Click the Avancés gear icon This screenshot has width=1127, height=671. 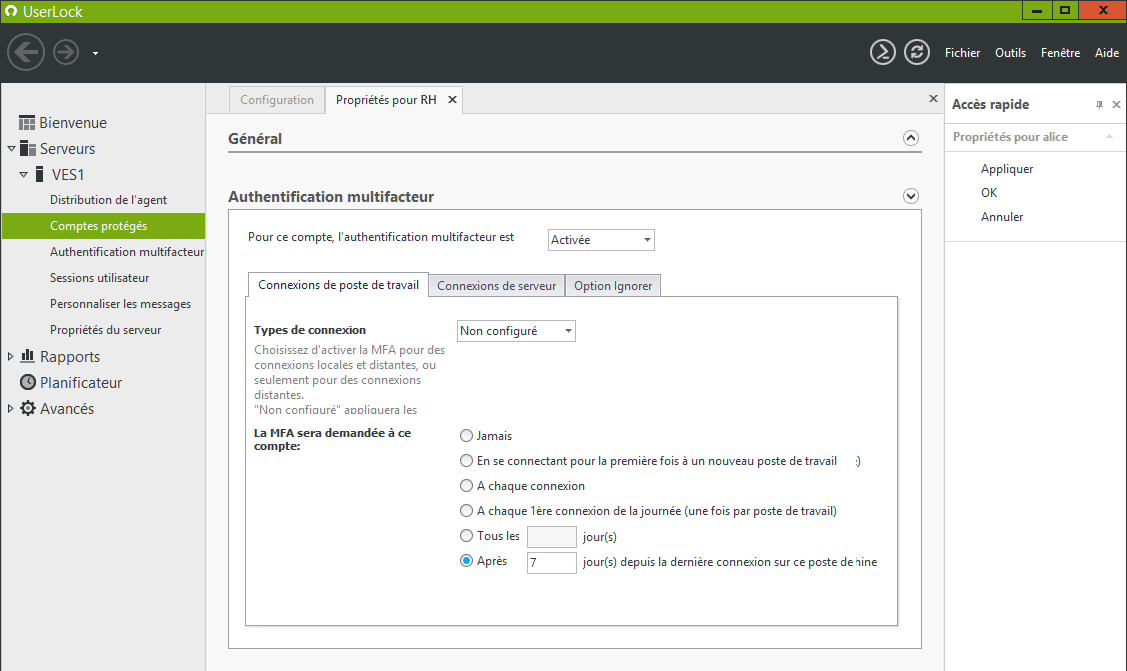(x=28, y=408)
